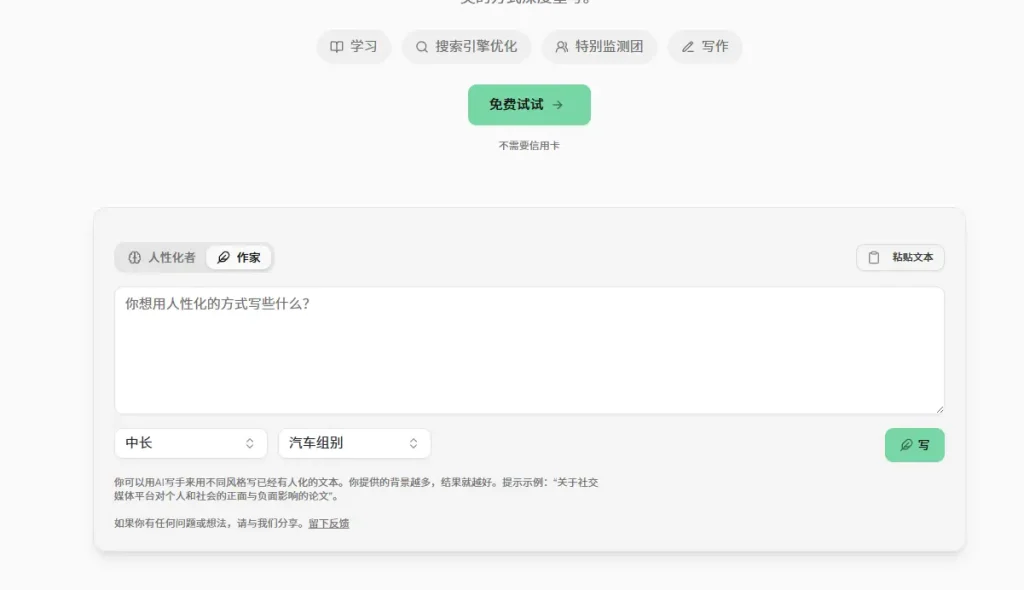
Task: Open the 留下反馈 link
Action: point(329,523)
